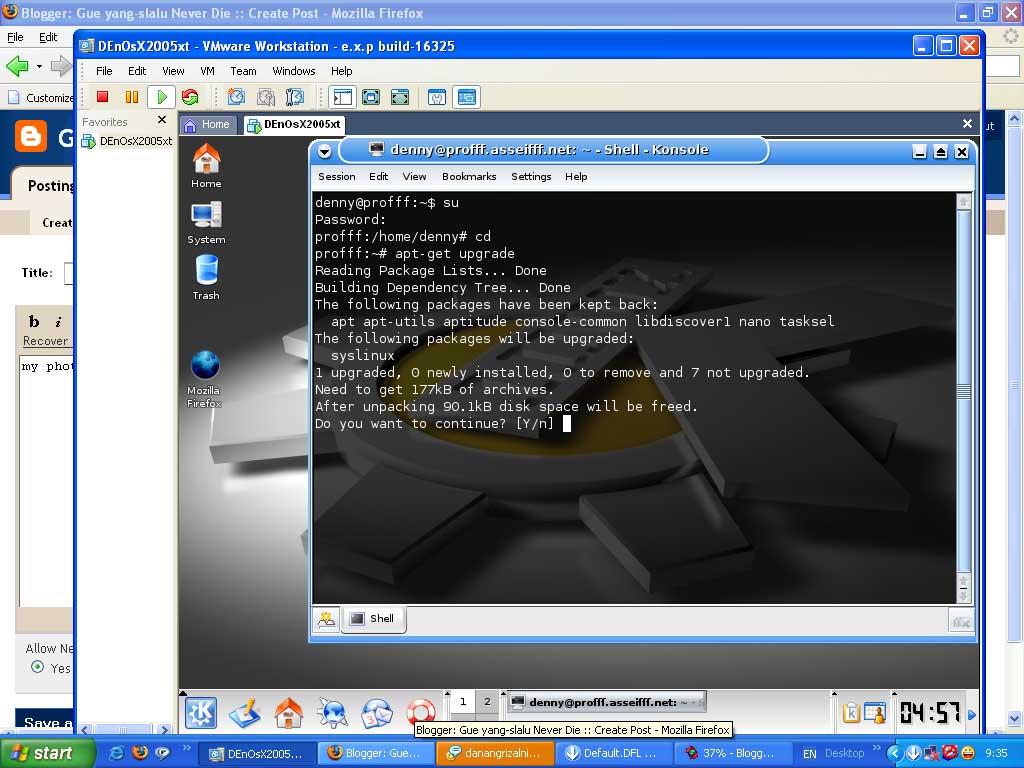Open Firefox Edit menu
1024x768 pixels.
click(x=48, y=37)
